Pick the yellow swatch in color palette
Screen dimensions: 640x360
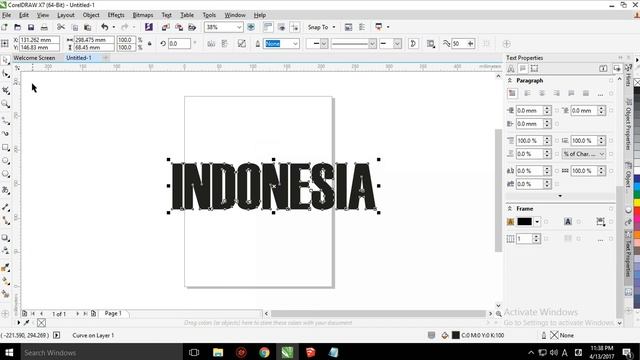pos(636,202)
